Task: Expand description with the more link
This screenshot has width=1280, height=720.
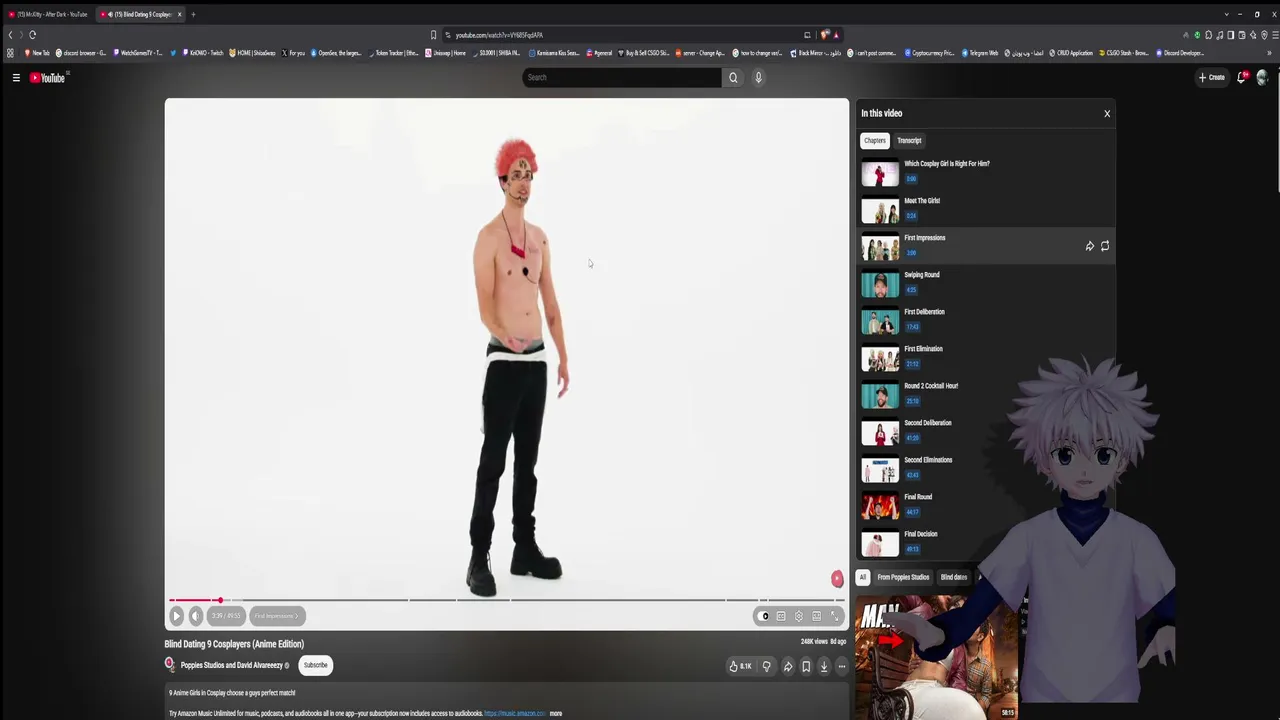Action: point(556,714)
